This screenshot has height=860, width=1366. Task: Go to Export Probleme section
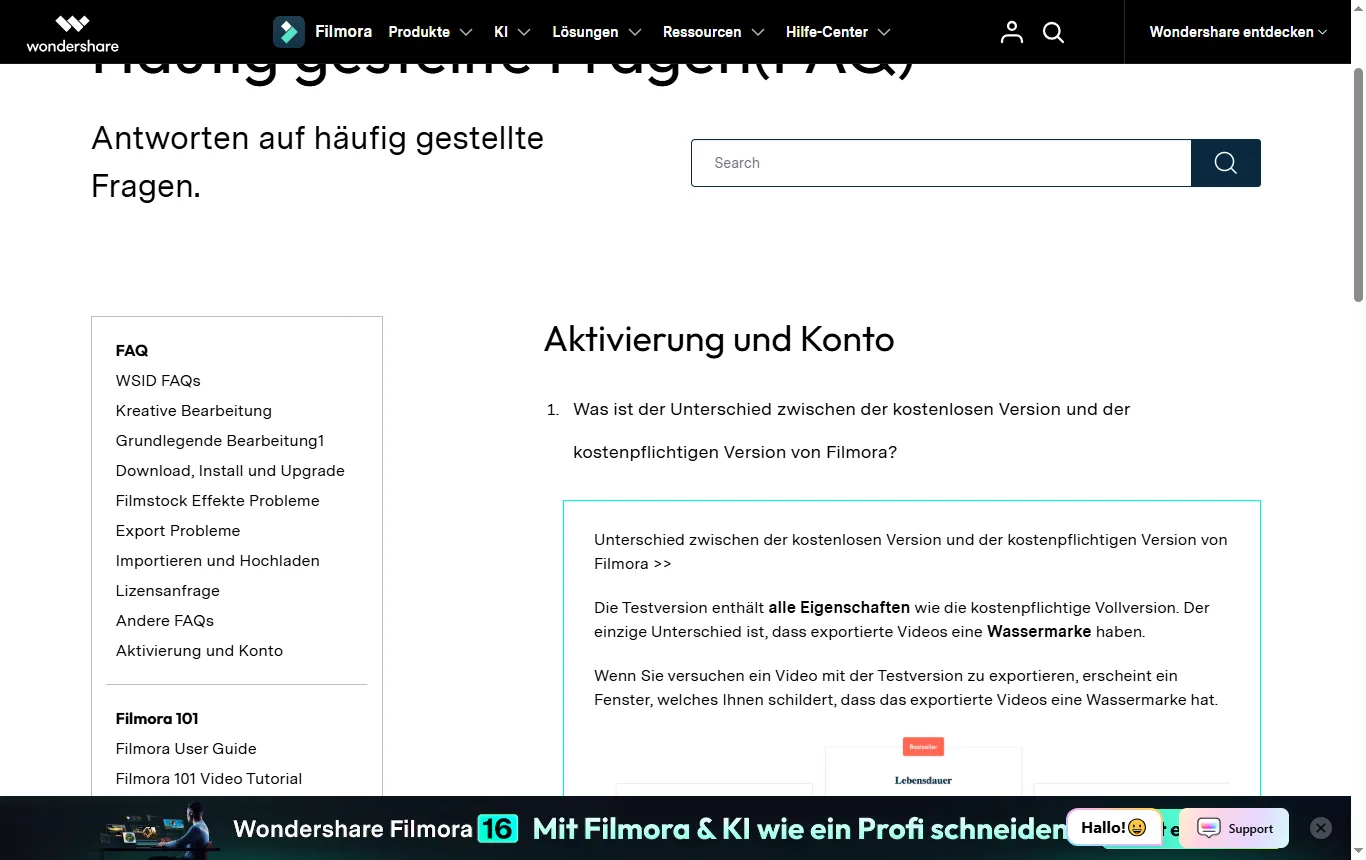178,531
